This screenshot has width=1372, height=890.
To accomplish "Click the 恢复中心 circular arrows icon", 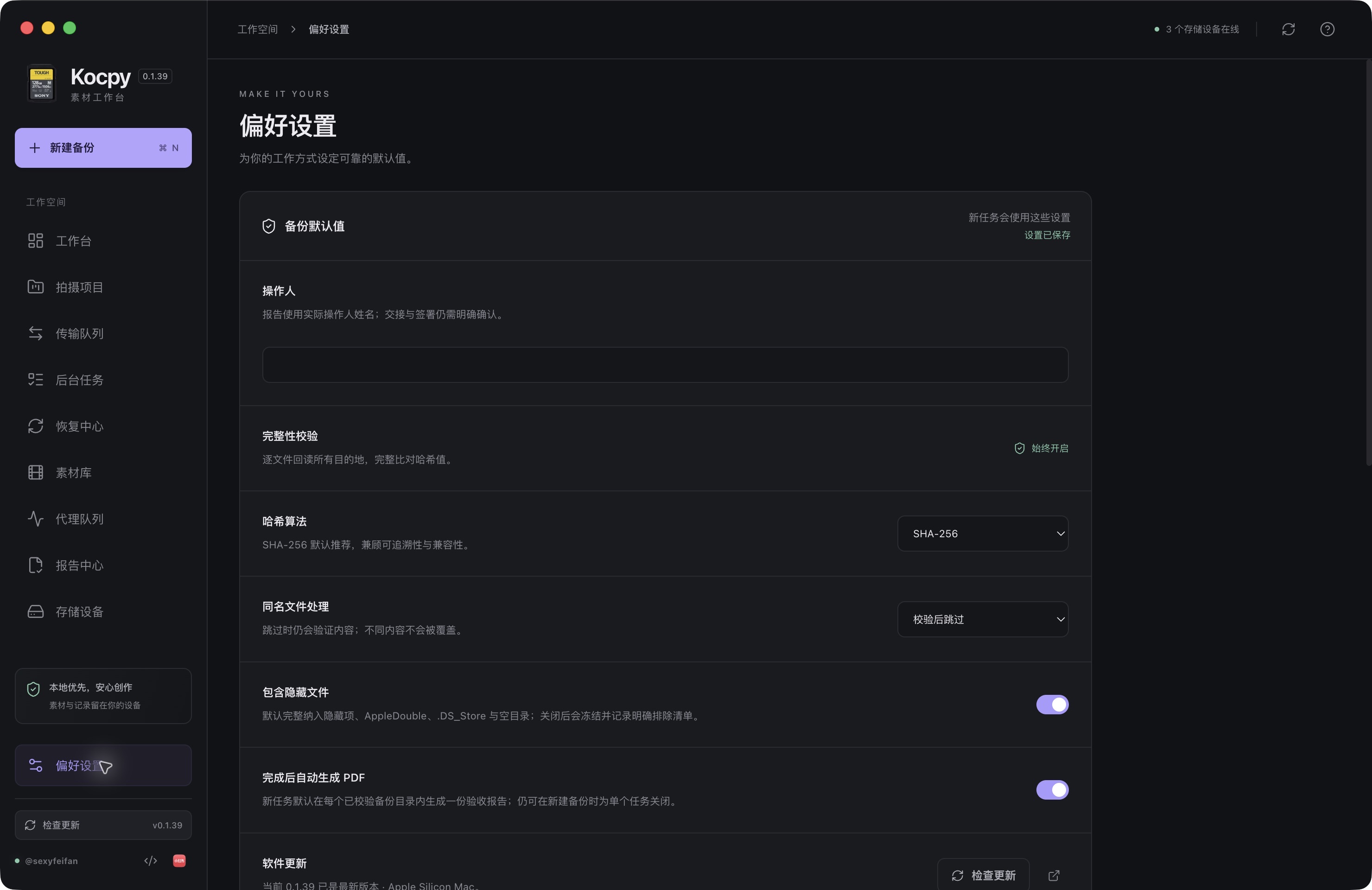I will click(36, 426).
